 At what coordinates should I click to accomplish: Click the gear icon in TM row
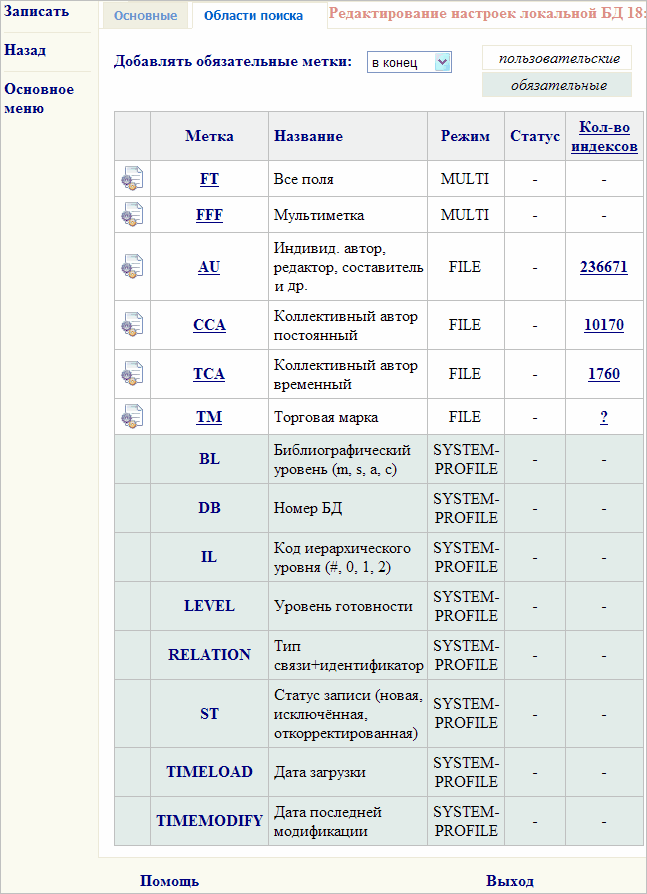[x=132, y=417]
